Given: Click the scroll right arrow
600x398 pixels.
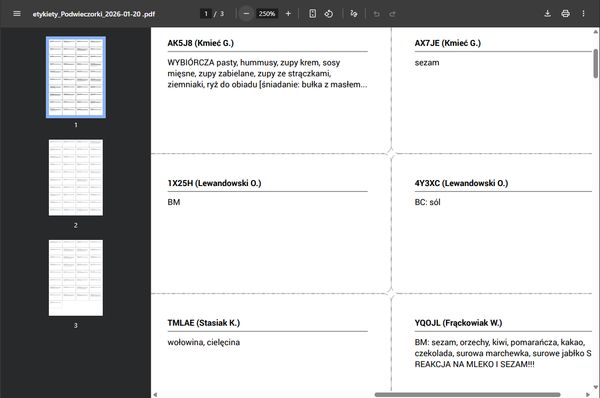Looking at the screenshot, I should pos(588,395).
